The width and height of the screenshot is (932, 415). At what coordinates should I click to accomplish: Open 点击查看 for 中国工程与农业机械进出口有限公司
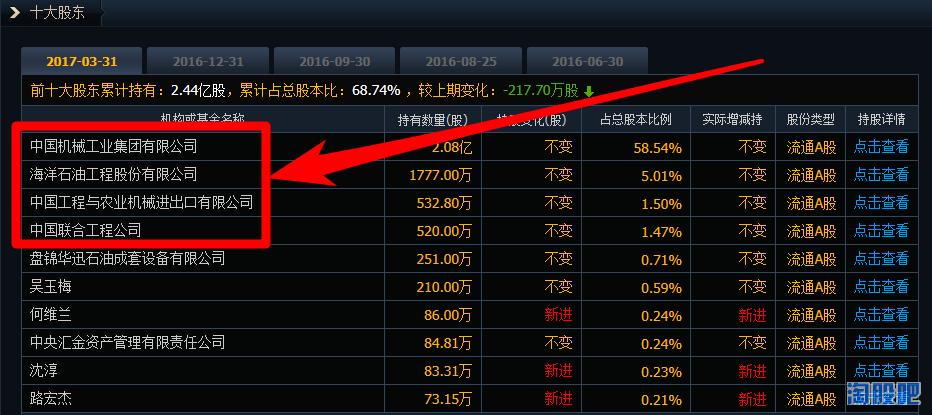(x=881, y=202)
